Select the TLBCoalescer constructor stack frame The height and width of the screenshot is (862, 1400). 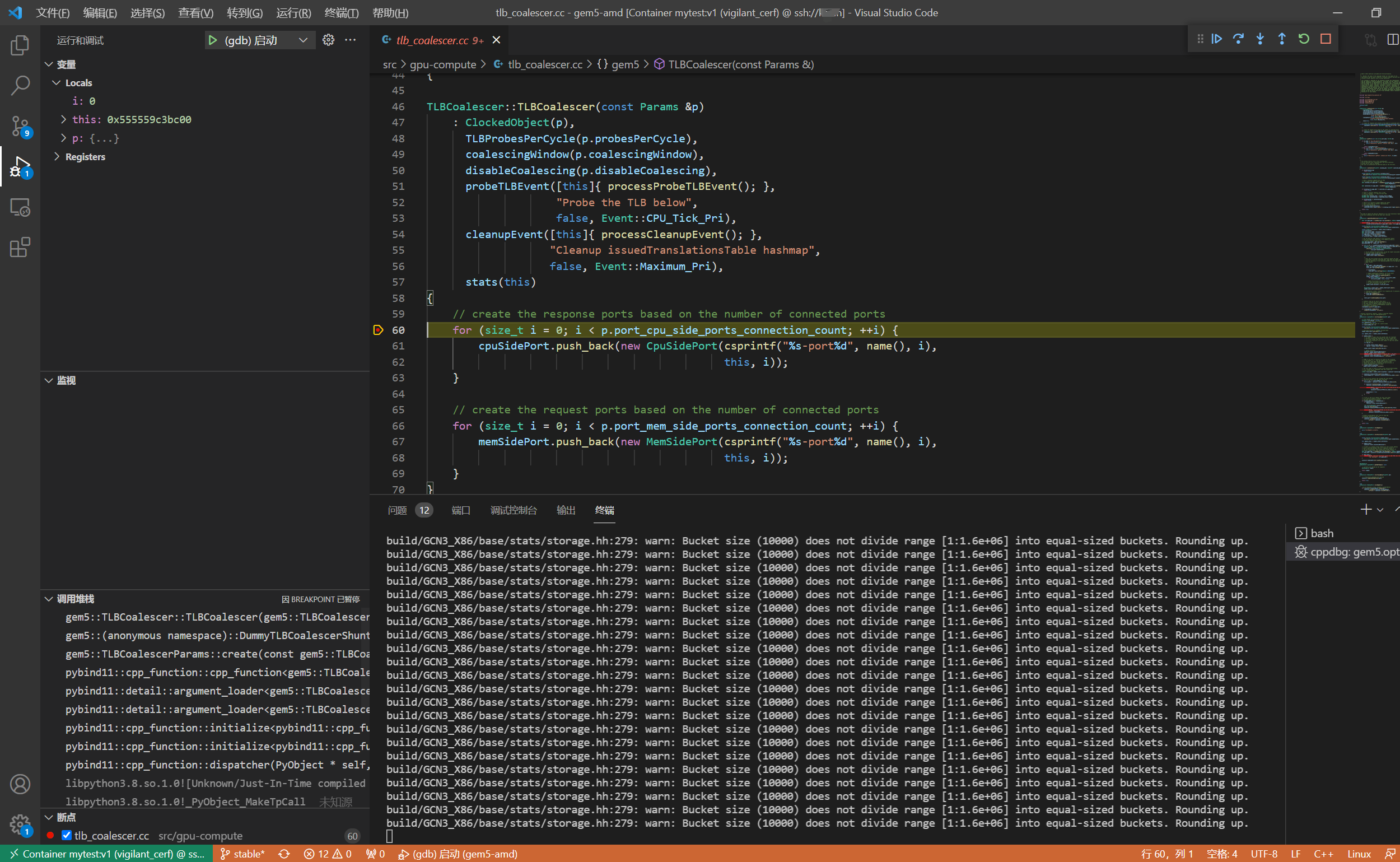(217, 617)
